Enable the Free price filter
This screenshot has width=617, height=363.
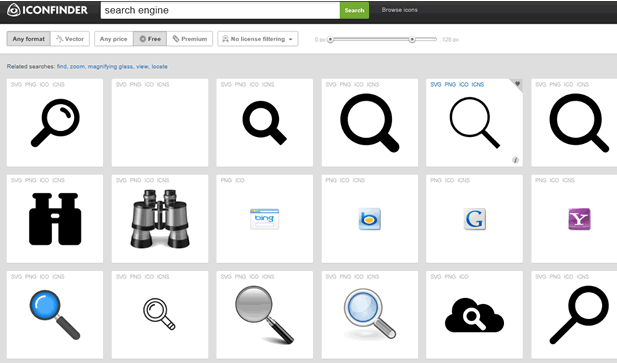coord(150,39)
